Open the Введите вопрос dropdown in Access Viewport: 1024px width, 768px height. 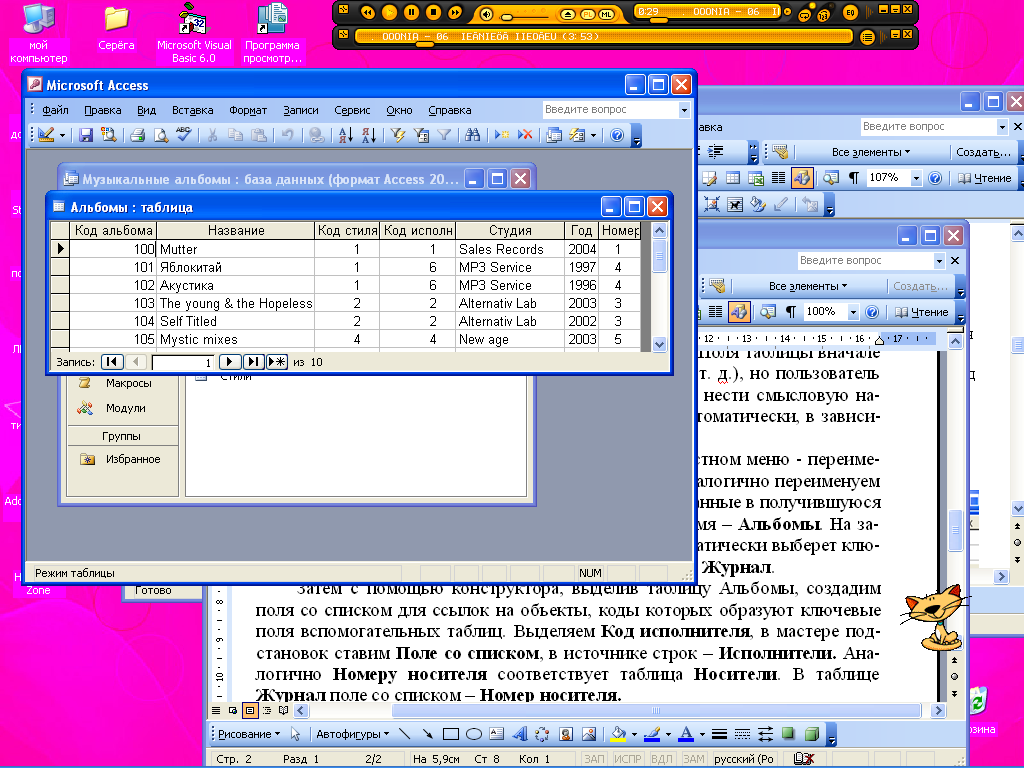684,110
